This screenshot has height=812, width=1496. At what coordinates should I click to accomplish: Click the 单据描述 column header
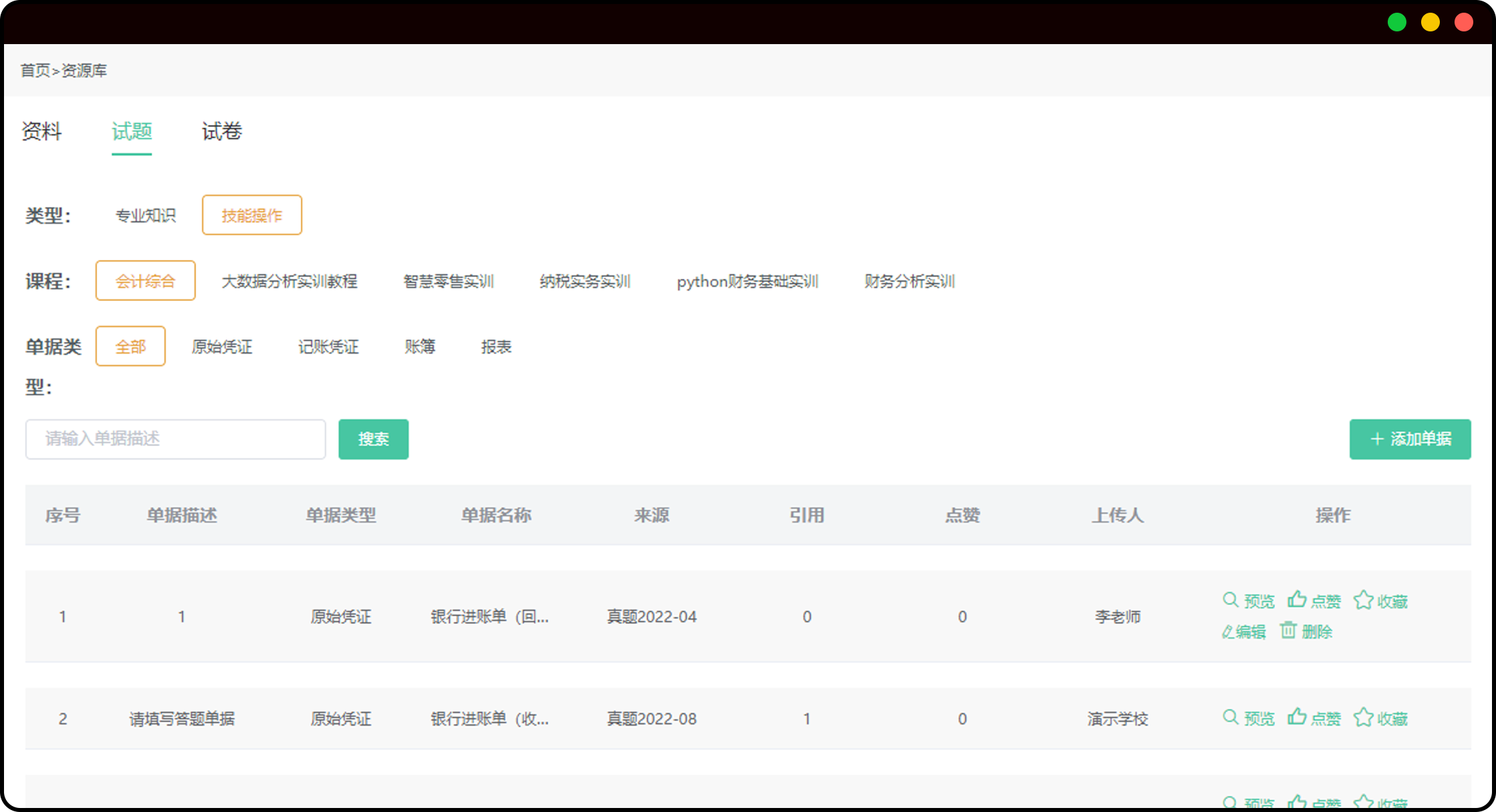[x=182, y=515]
